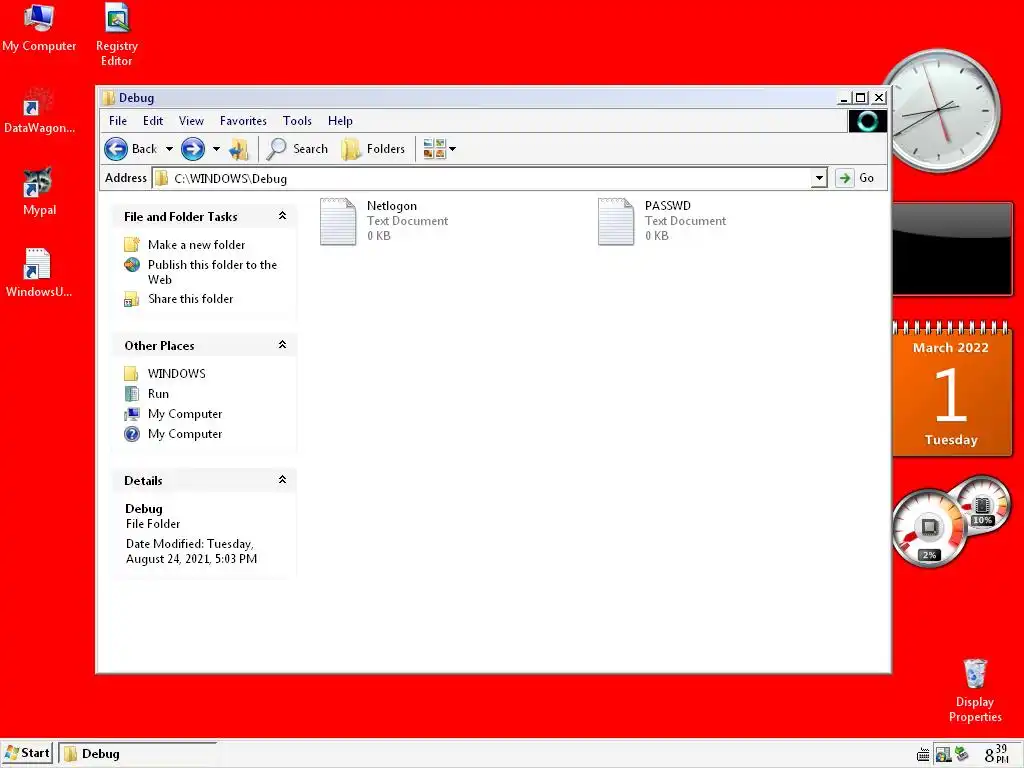Select the Mypal raccoon shortcut
The width and height of the screenshot is (1024, 768).
click(x=39, y=191)
